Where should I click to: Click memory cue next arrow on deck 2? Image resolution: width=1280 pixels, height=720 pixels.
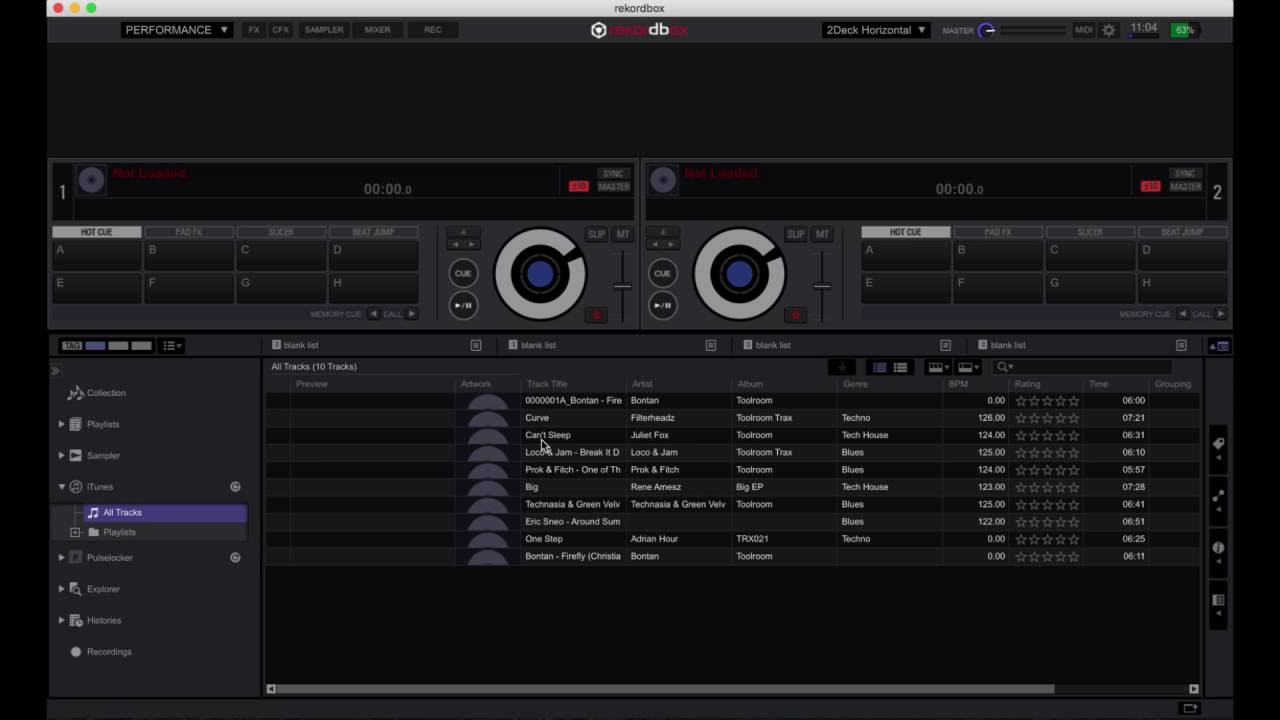click(1220, 314)
